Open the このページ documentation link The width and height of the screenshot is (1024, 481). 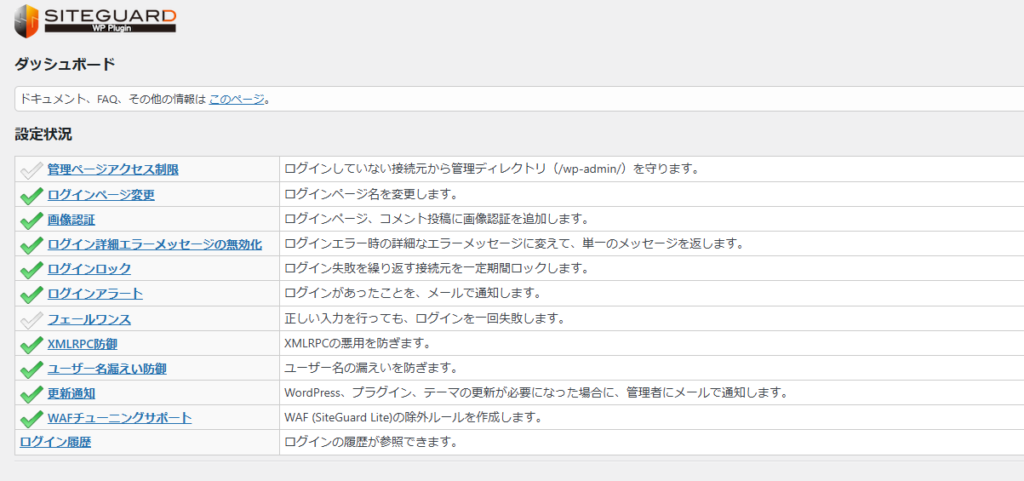click(x=237, y=99)
